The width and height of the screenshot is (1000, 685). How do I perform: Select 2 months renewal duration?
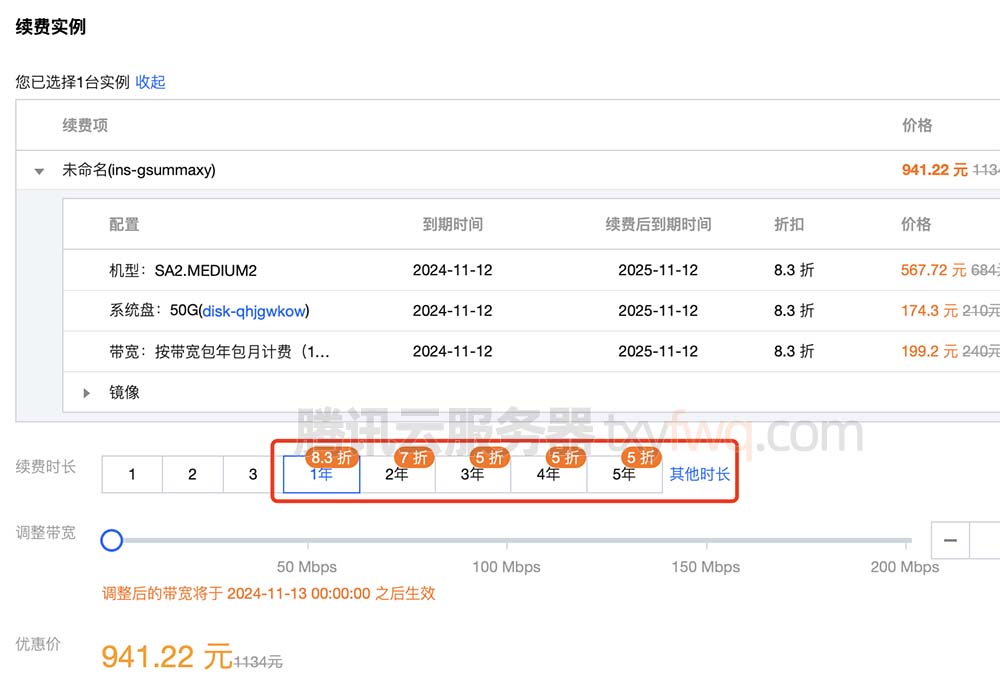[193, 474]
